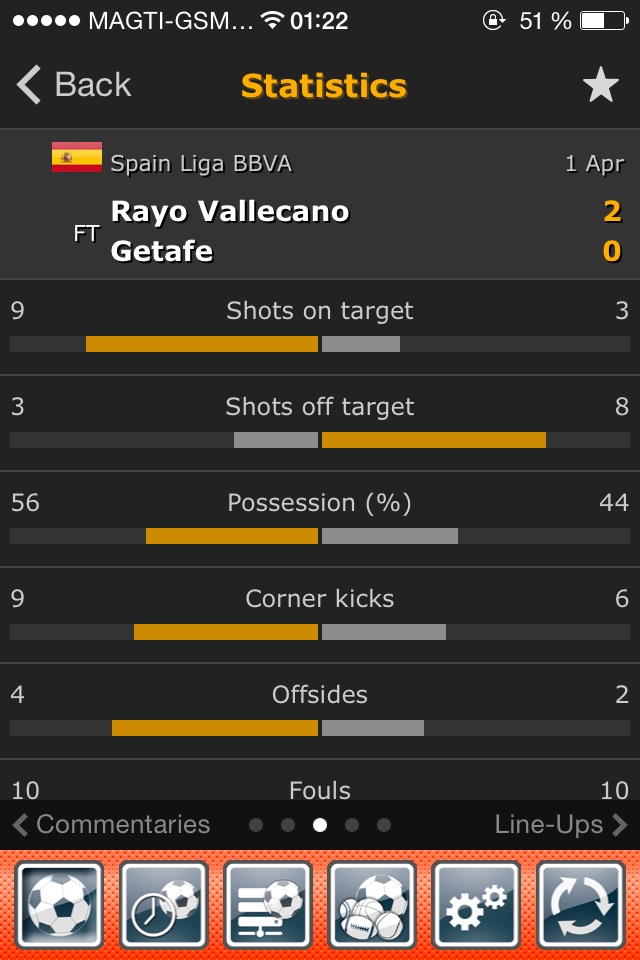Viewport: 640px width, 960px height.
Task: Open the clock and ball fixtures icon
Action: click(164, 906)
